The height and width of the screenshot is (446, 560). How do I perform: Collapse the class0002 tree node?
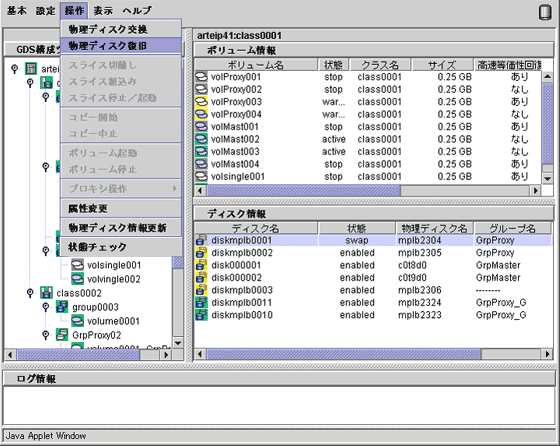(30, 293)
